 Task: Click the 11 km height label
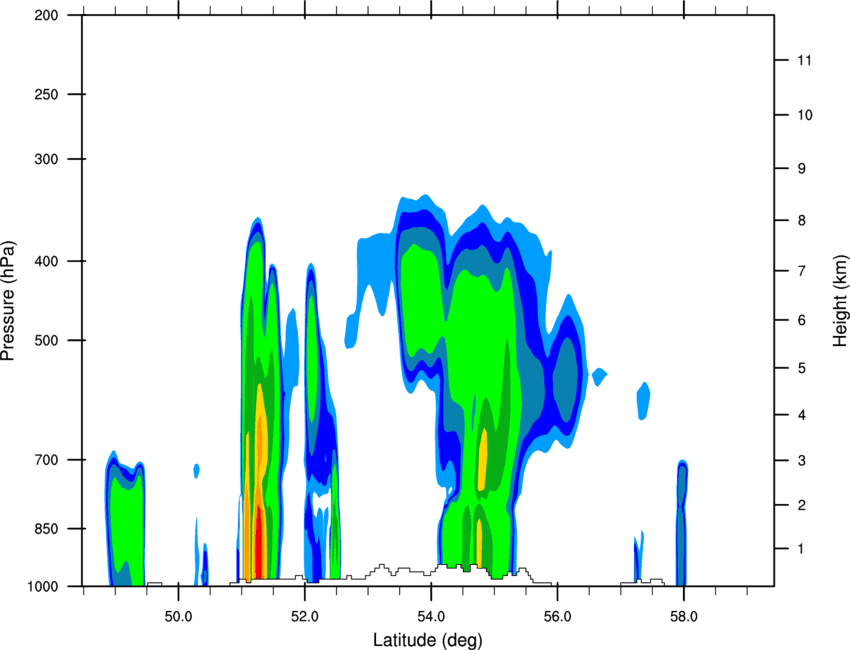pos(804,60)
